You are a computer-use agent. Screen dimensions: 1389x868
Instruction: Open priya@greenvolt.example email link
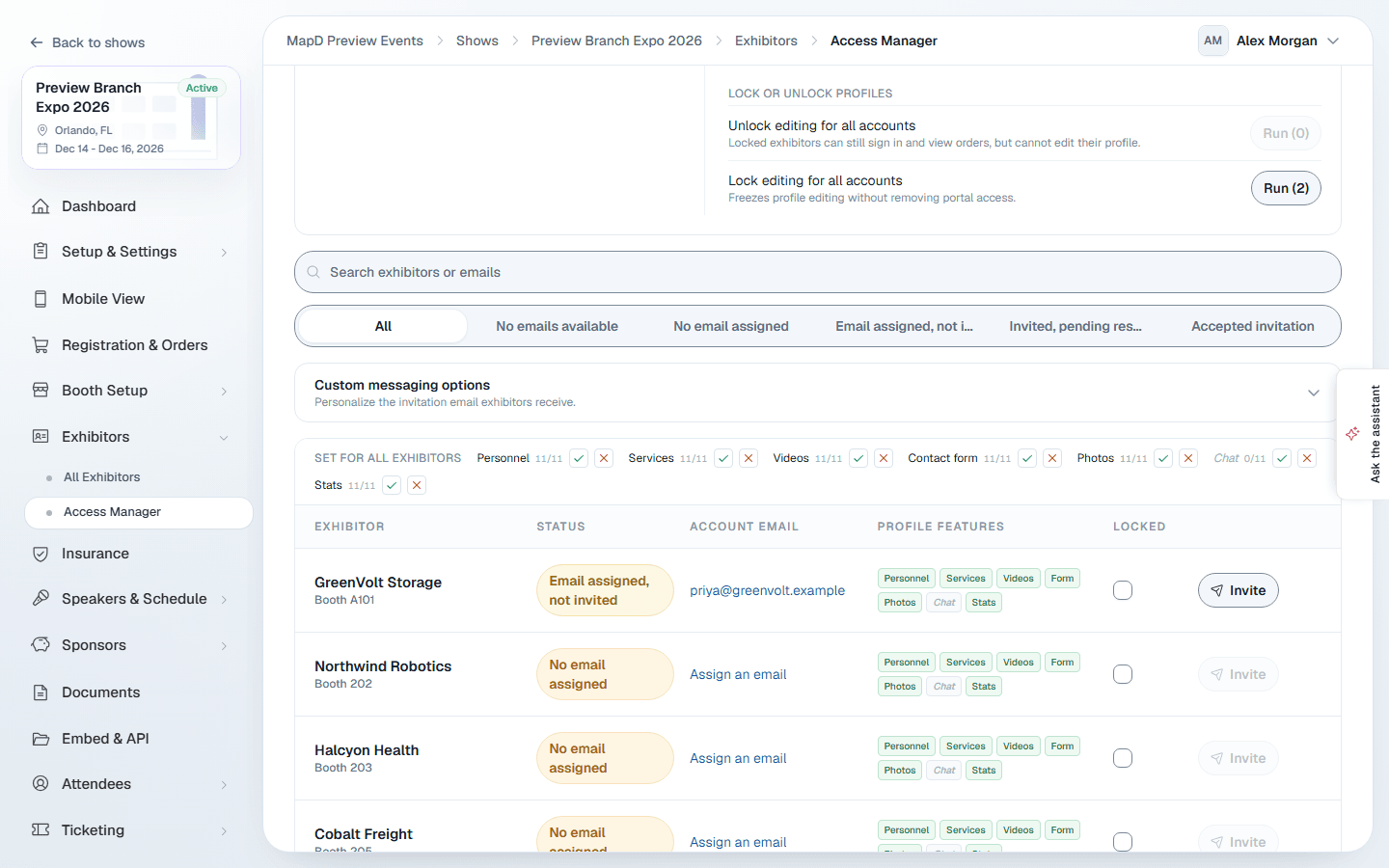point(767,590)
